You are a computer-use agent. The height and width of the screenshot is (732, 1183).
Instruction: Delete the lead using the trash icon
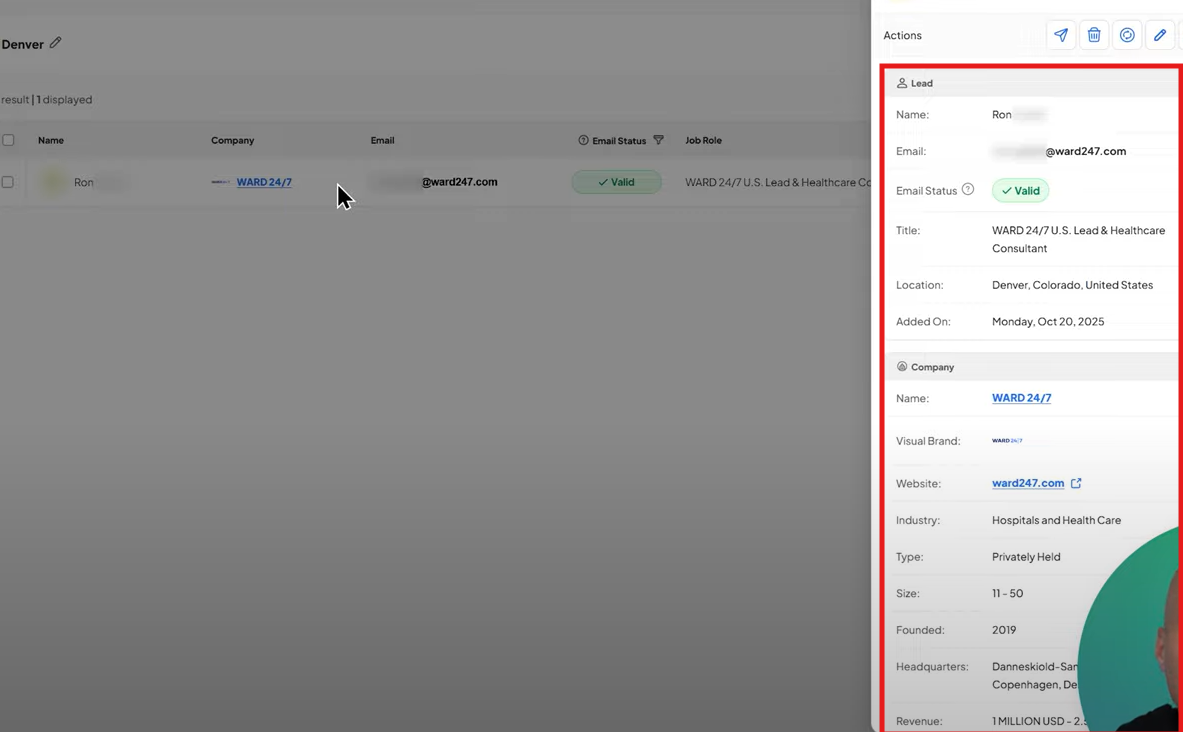pyautogui.click(x=1093, y=34)
